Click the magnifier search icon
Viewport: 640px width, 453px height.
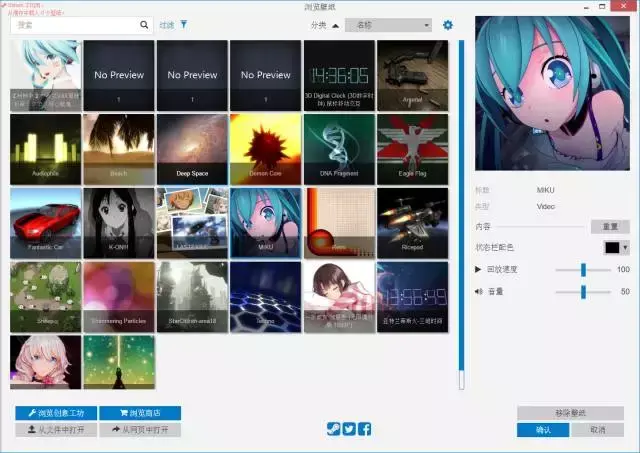pyautogui.click(x=144, y=25)
